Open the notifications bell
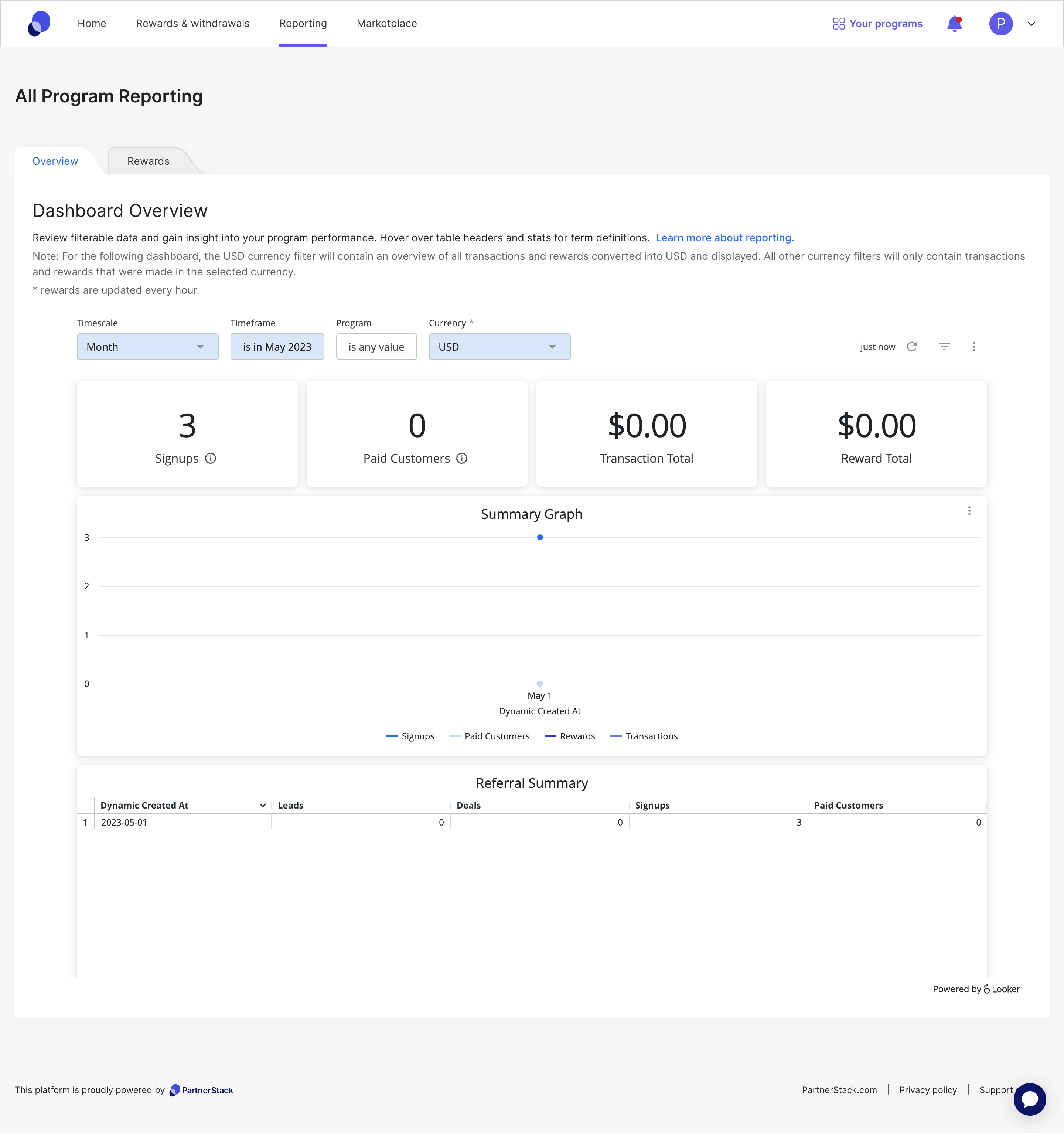 pos(955,24)
